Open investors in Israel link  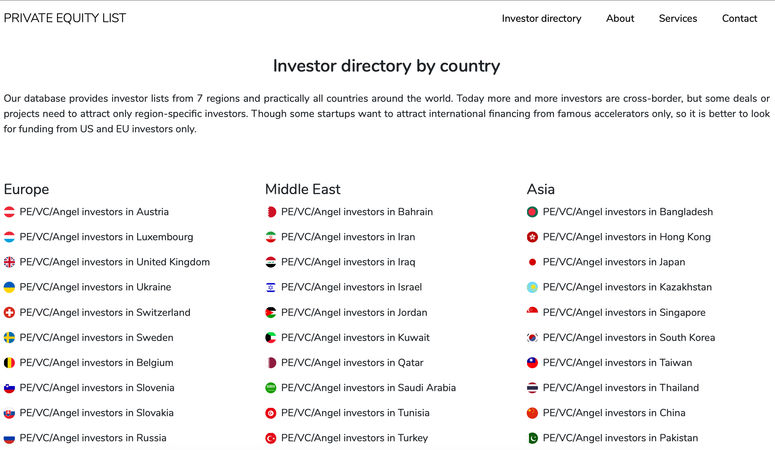click(351, 287)
